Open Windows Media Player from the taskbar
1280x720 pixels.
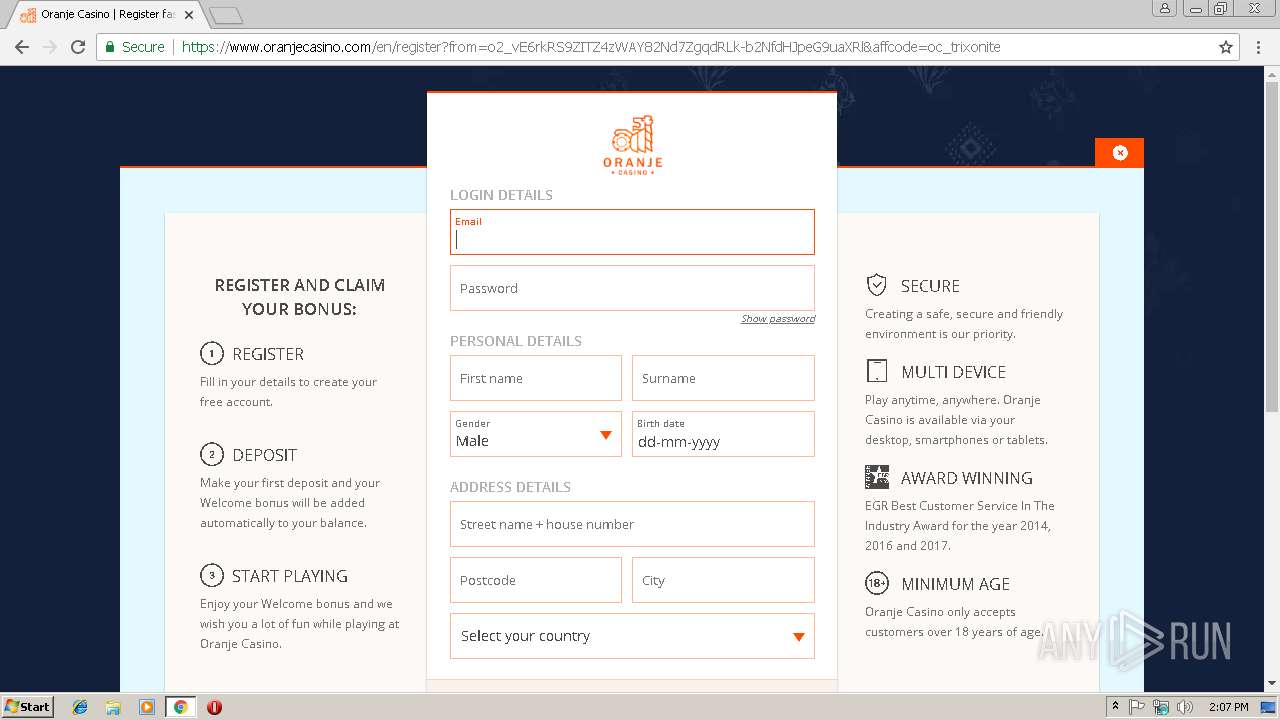147,707
